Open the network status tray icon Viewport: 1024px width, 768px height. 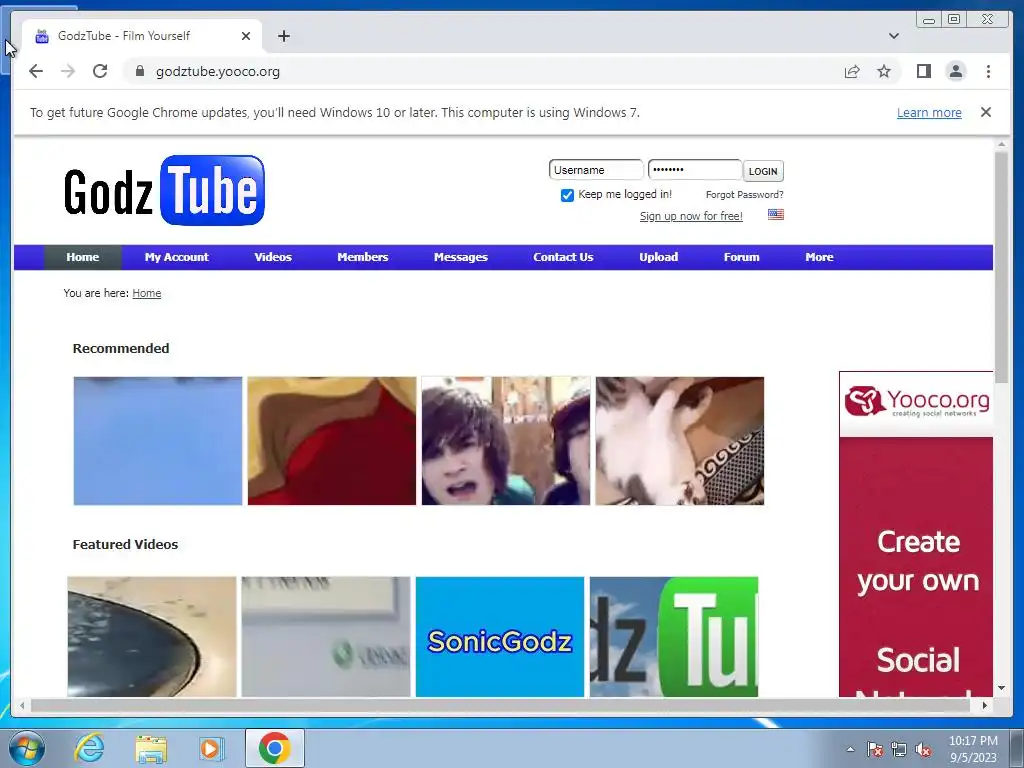(x=899, y=749)
